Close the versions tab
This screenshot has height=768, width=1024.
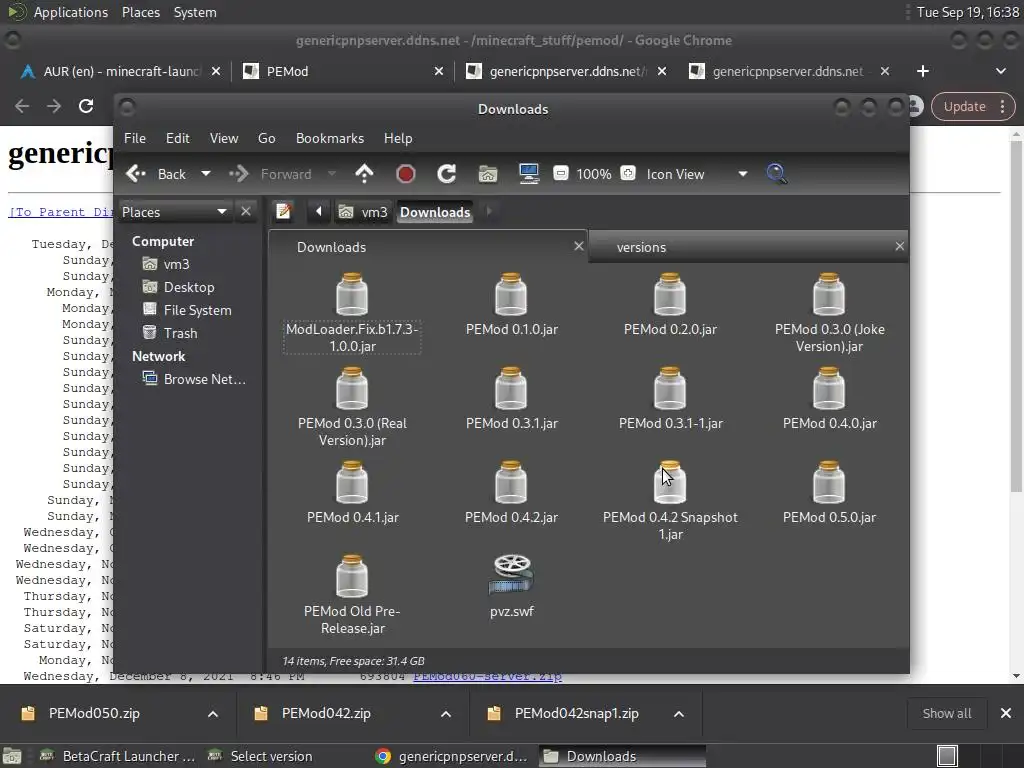coord(899,246)
